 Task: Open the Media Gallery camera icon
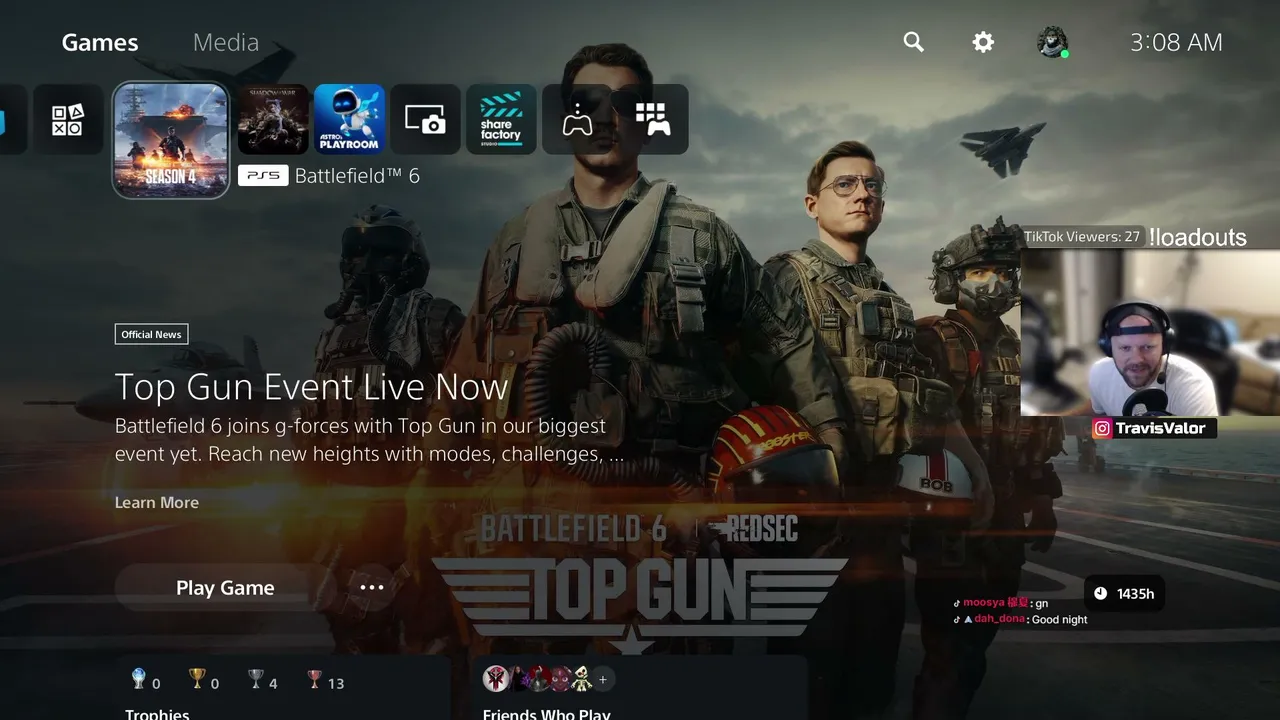pyautogui.click(x=425, y=119)
